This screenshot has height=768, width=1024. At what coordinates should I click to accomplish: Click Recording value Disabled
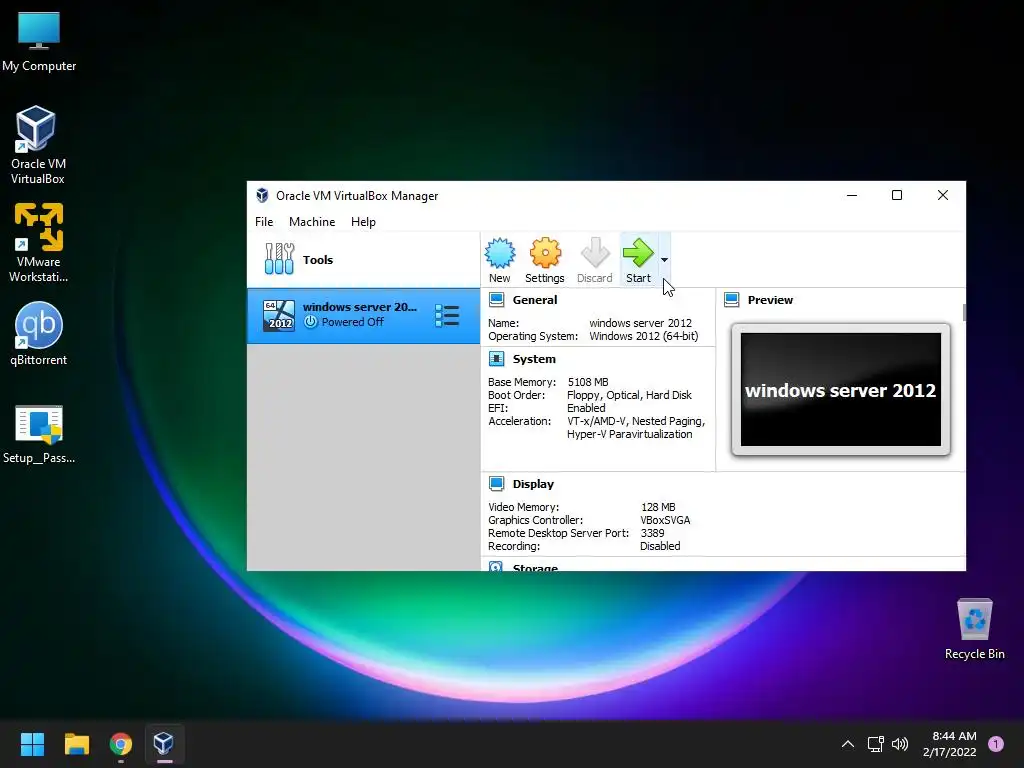click(x=660, y=546)
